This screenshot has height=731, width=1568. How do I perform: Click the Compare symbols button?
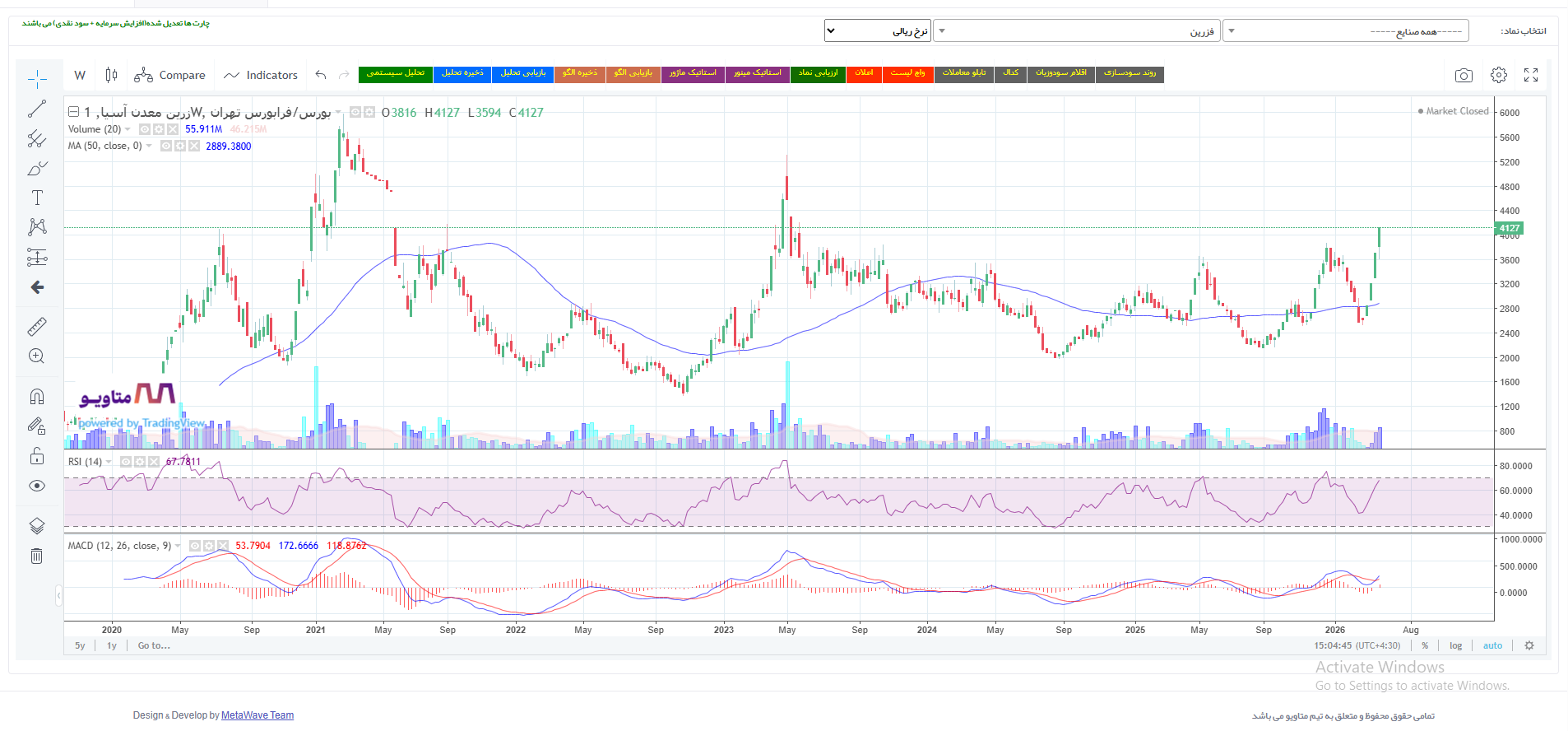coord(169,75)
